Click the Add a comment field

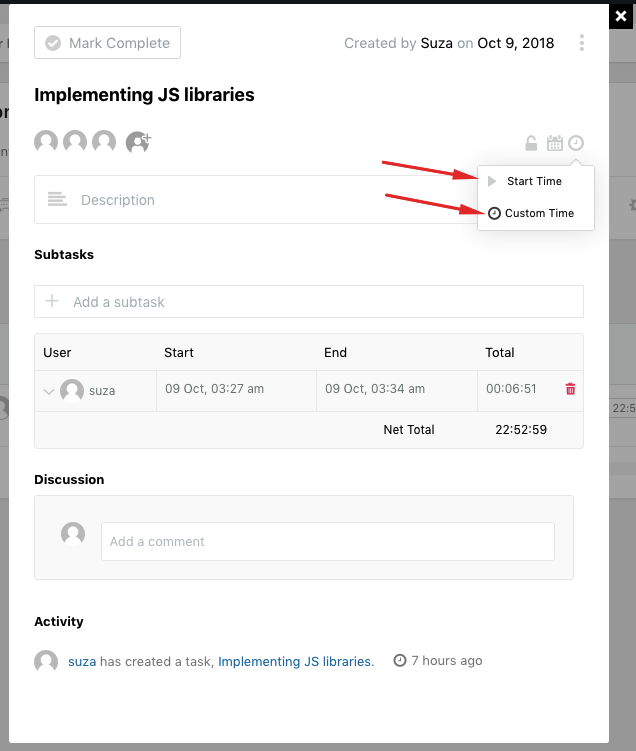click(x=328, y=541)
